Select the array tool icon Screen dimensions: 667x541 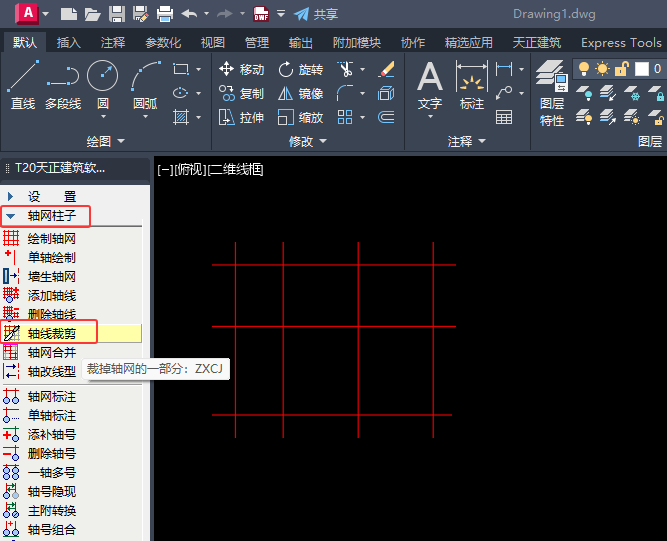(x=345, y=117)
